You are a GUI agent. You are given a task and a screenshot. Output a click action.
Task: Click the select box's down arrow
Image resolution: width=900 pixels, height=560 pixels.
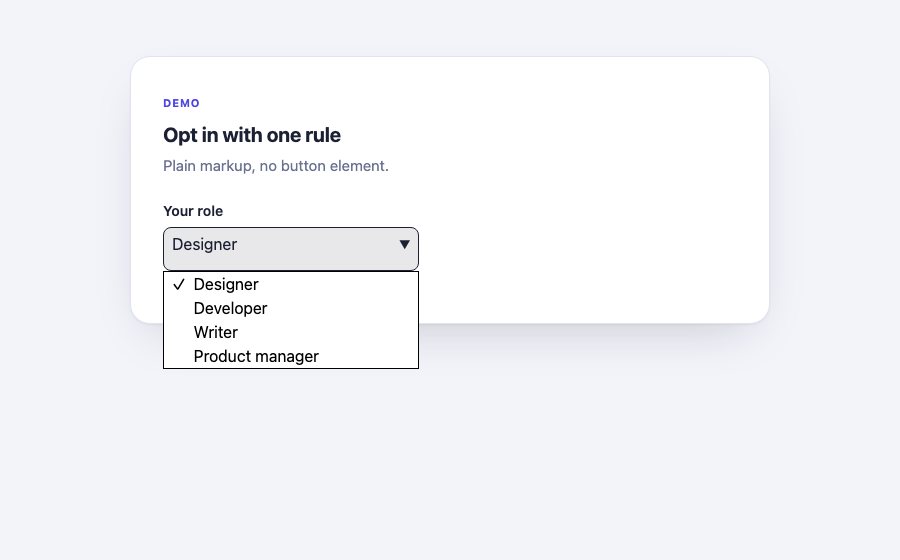pyautogui.click(x=405, y=244)
